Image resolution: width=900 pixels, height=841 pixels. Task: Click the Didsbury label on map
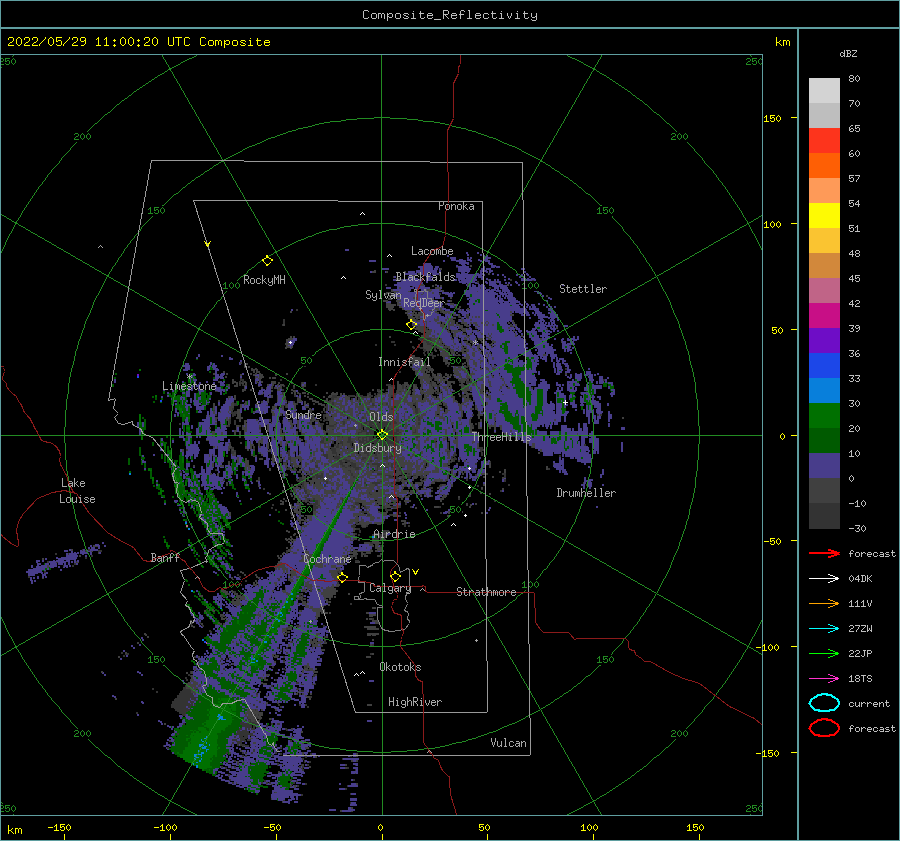pyautogui.click(x=377, y=448)
